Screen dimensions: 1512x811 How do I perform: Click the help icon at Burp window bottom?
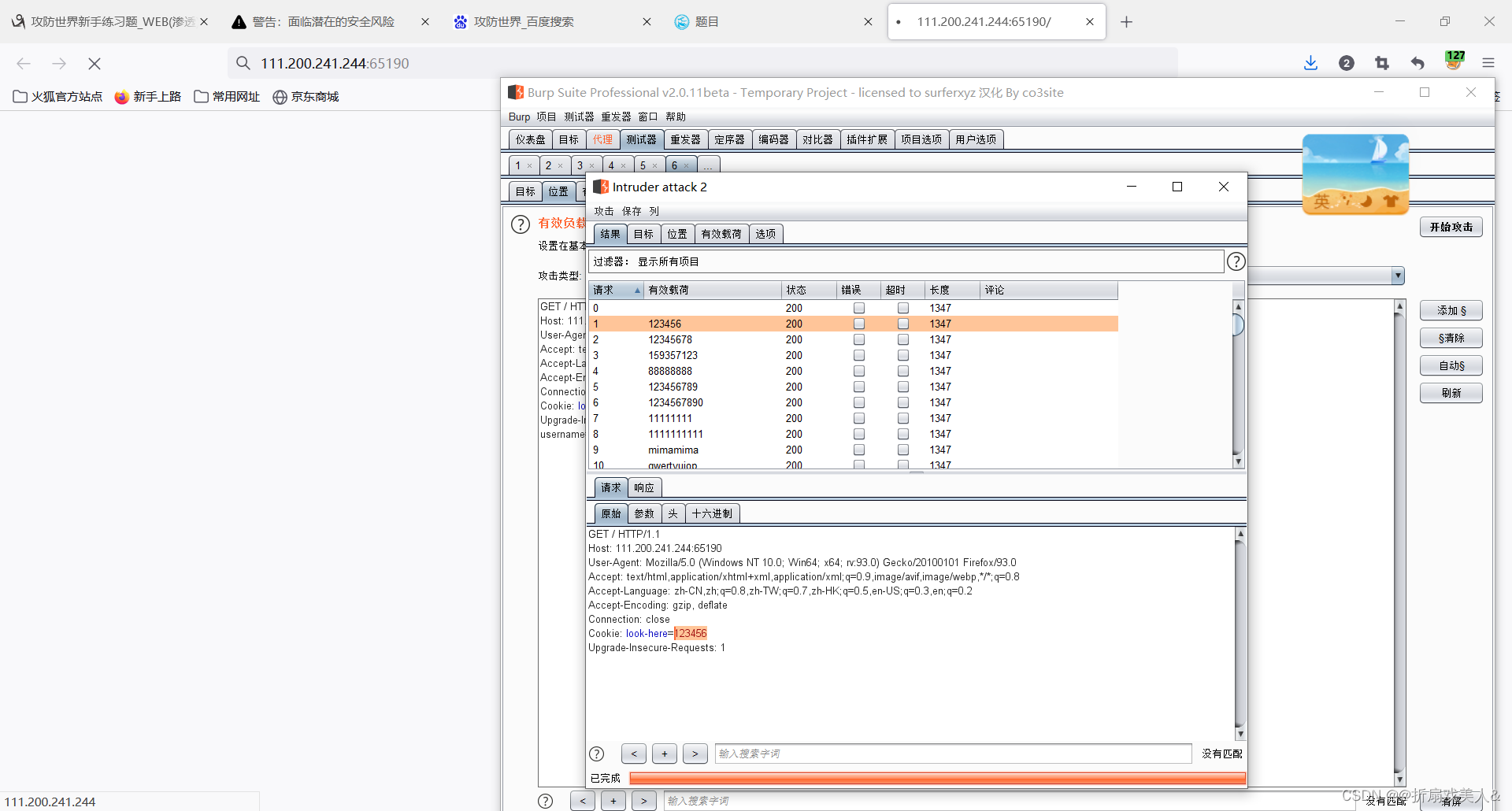(x=546, y=801)
